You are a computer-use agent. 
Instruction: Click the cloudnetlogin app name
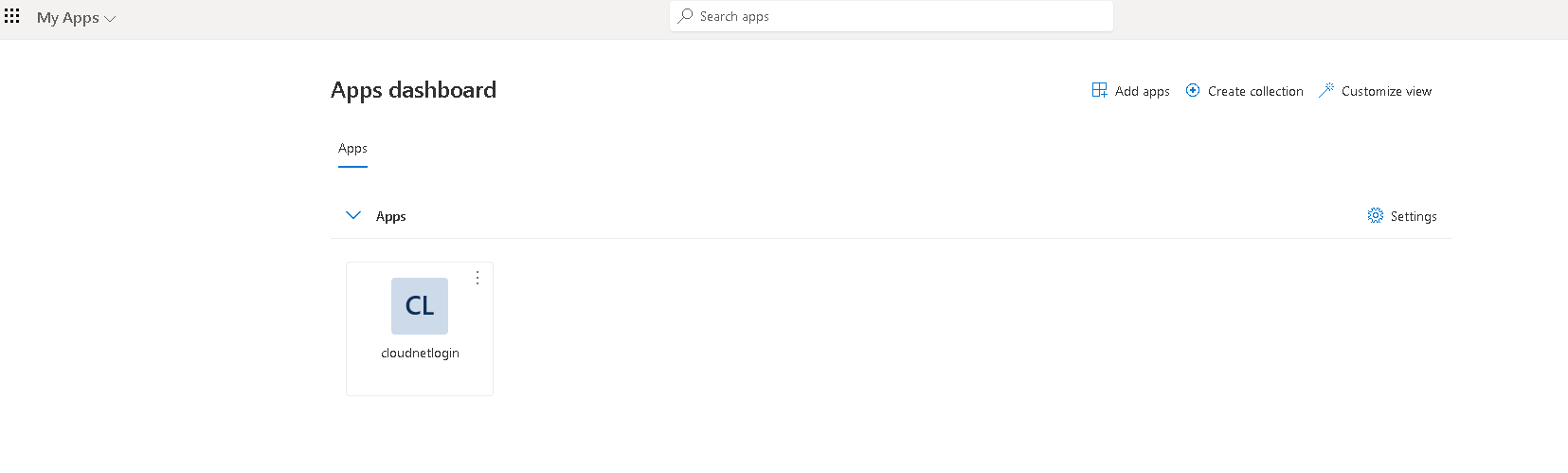(x=420, y=353)
